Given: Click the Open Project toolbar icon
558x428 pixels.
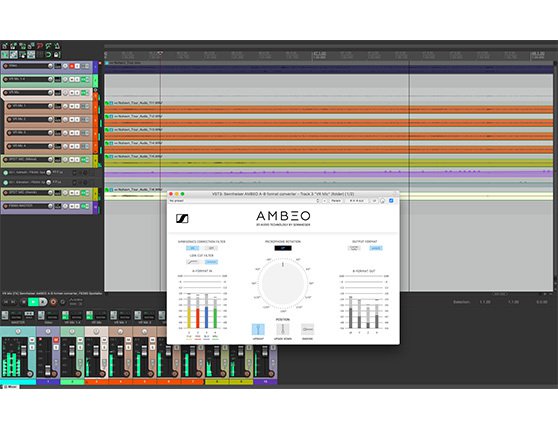Looking at the screenshot, I should pos(13,46).
